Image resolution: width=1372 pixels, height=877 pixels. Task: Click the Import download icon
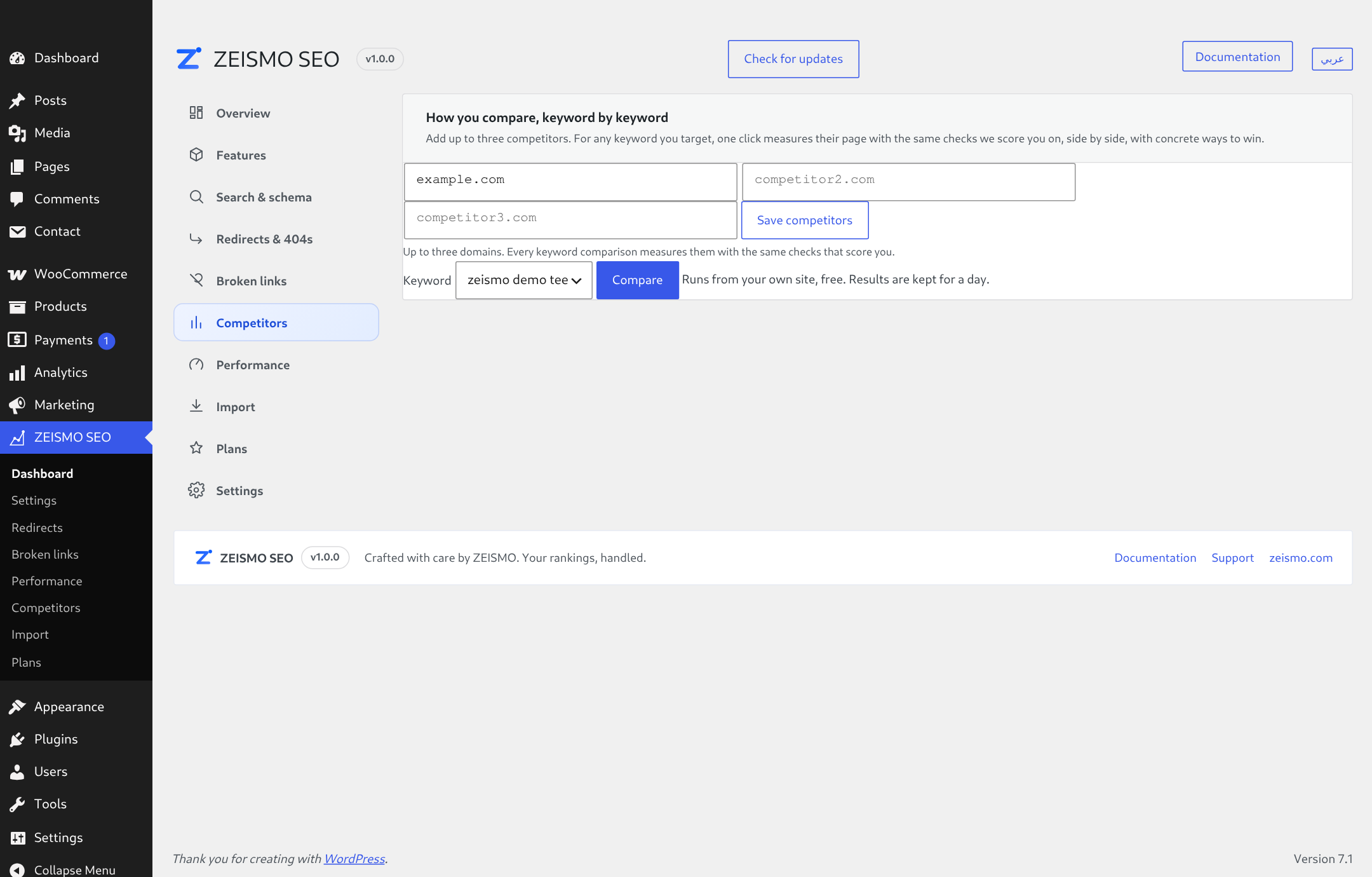(196, 406)
